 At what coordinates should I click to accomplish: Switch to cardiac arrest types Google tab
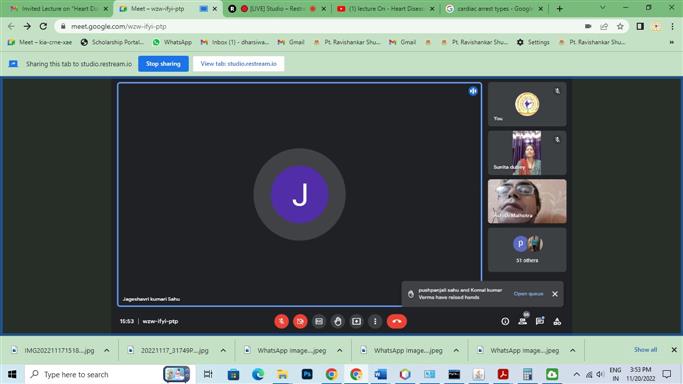click(x=494, y=8)
